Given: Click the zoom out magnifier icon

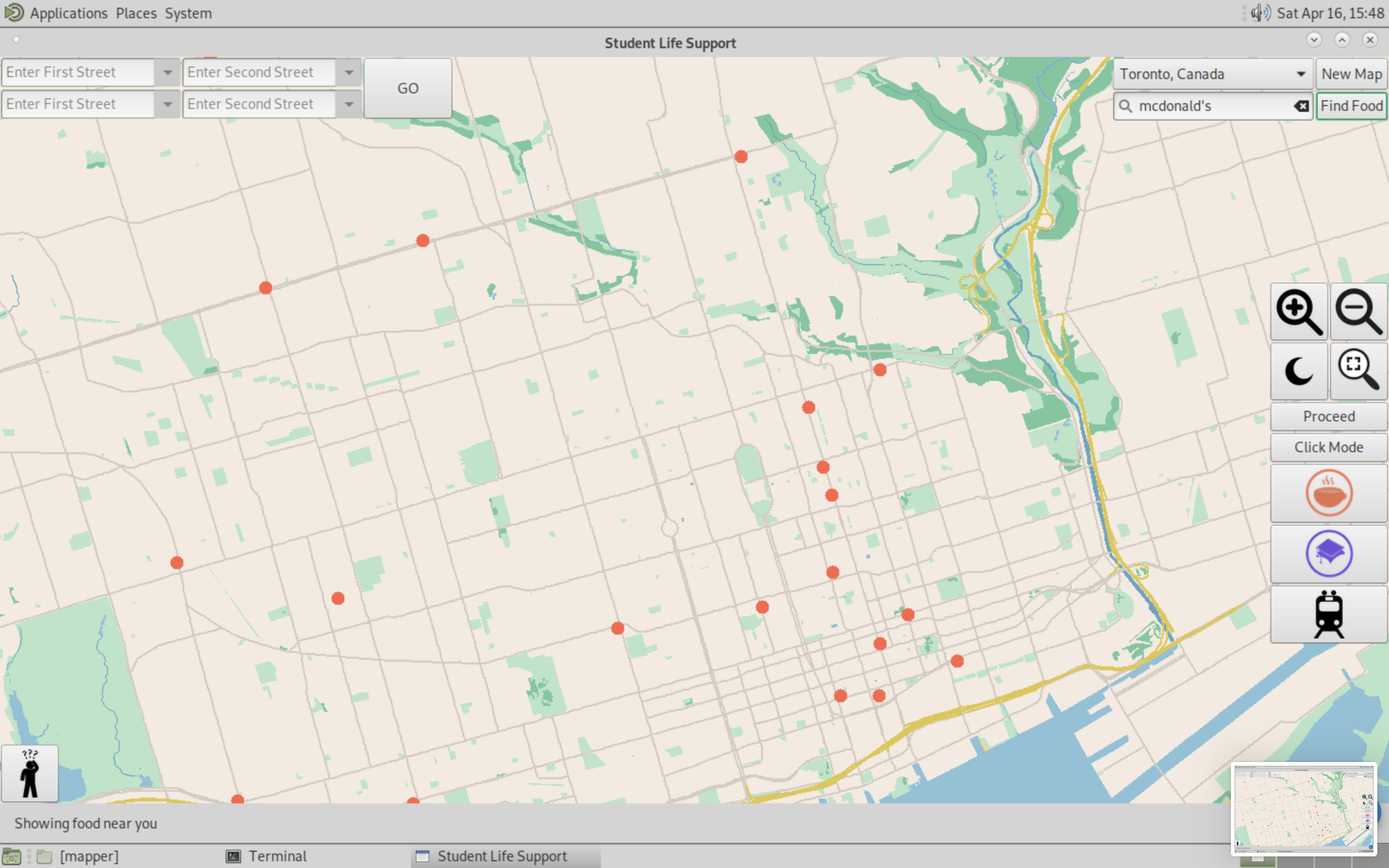Looking at the screenshot, I should coord(1358,312).
